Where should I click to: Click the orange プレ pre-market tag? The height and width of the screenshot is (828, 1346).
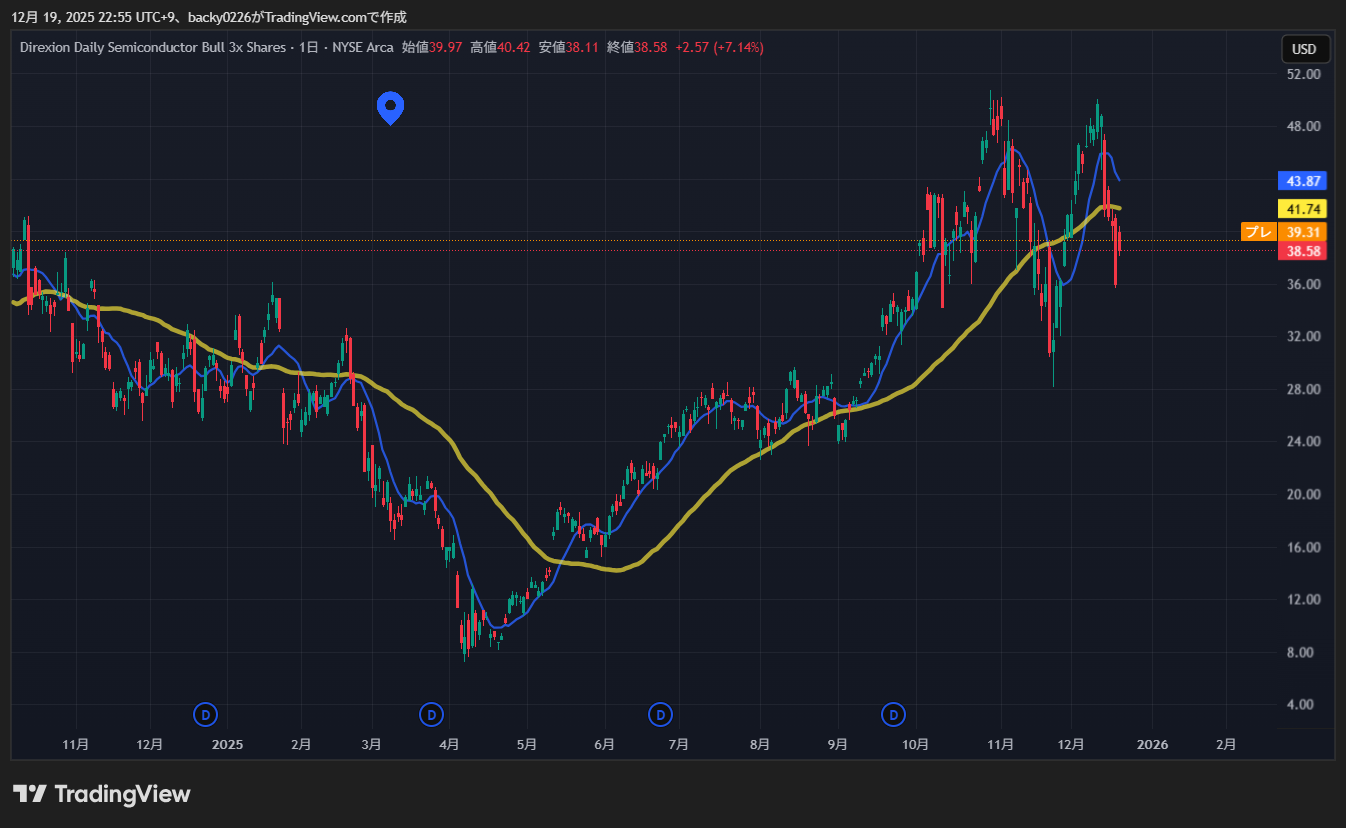pyautogui.click(x=1258, y=232)
